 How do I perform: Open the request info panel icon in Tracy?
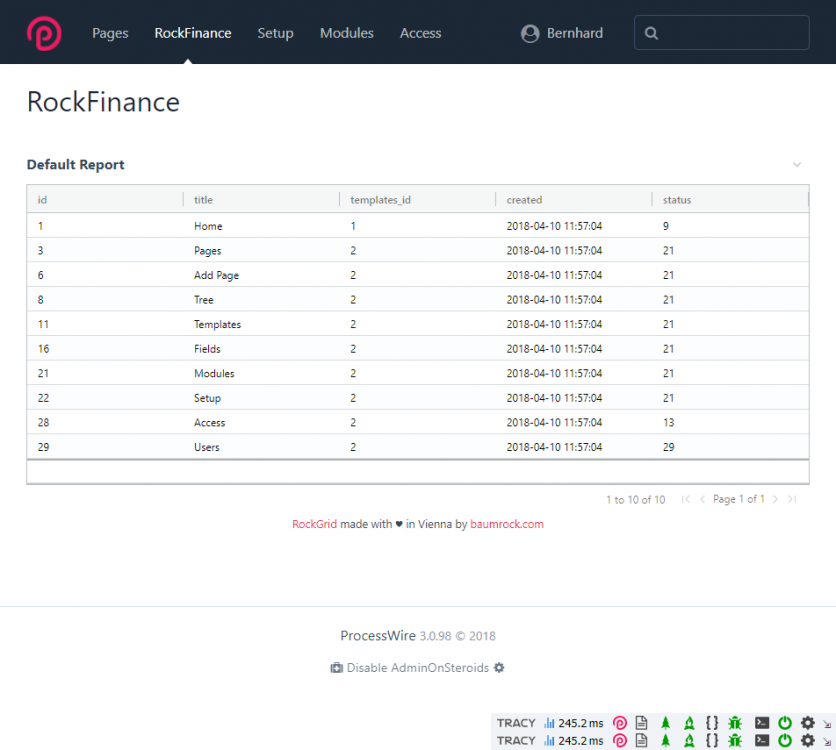(643, 723)
